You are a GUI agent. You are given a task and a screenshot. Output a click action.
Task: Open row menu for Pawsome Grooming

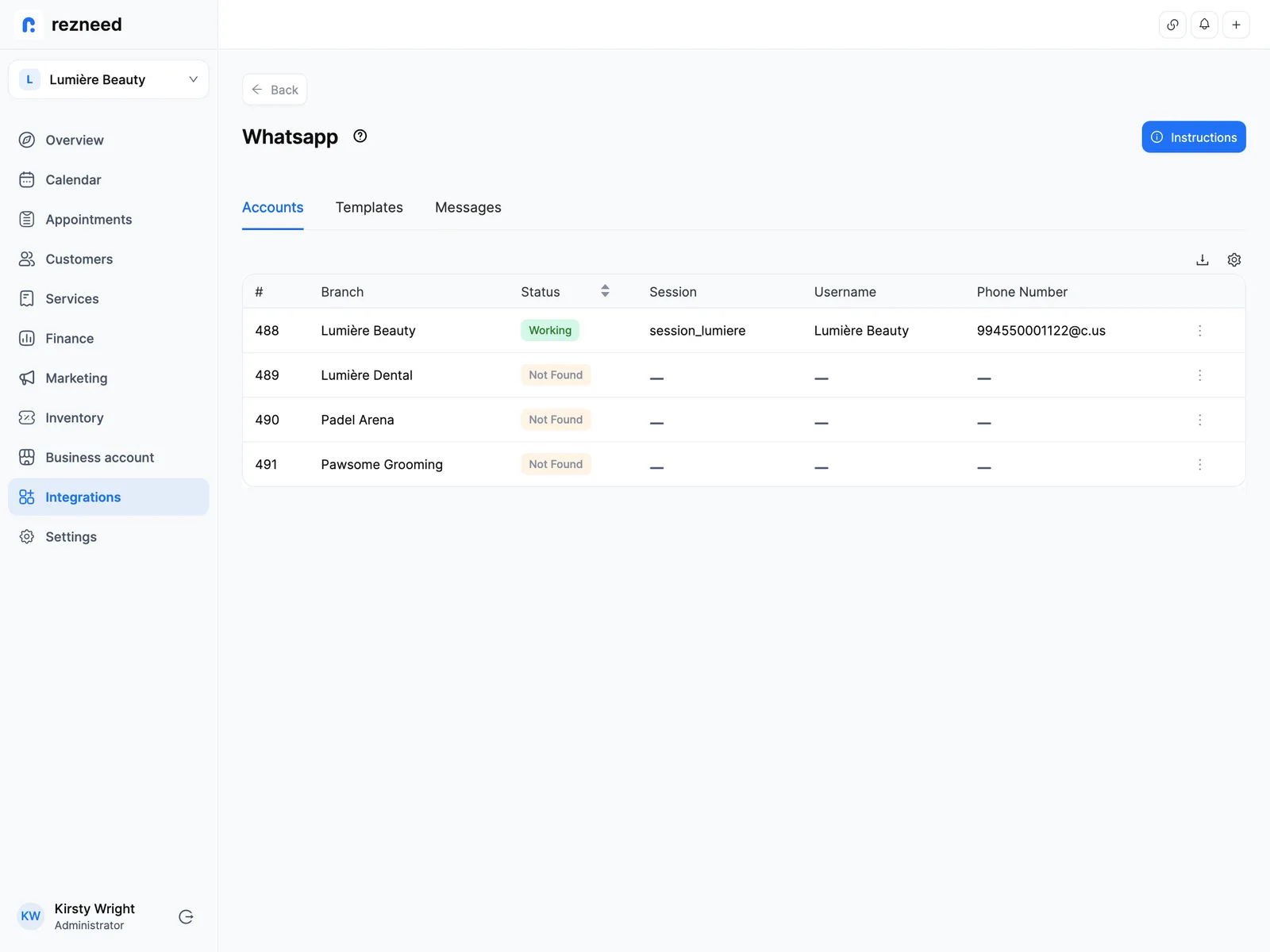coord(1199,464)
